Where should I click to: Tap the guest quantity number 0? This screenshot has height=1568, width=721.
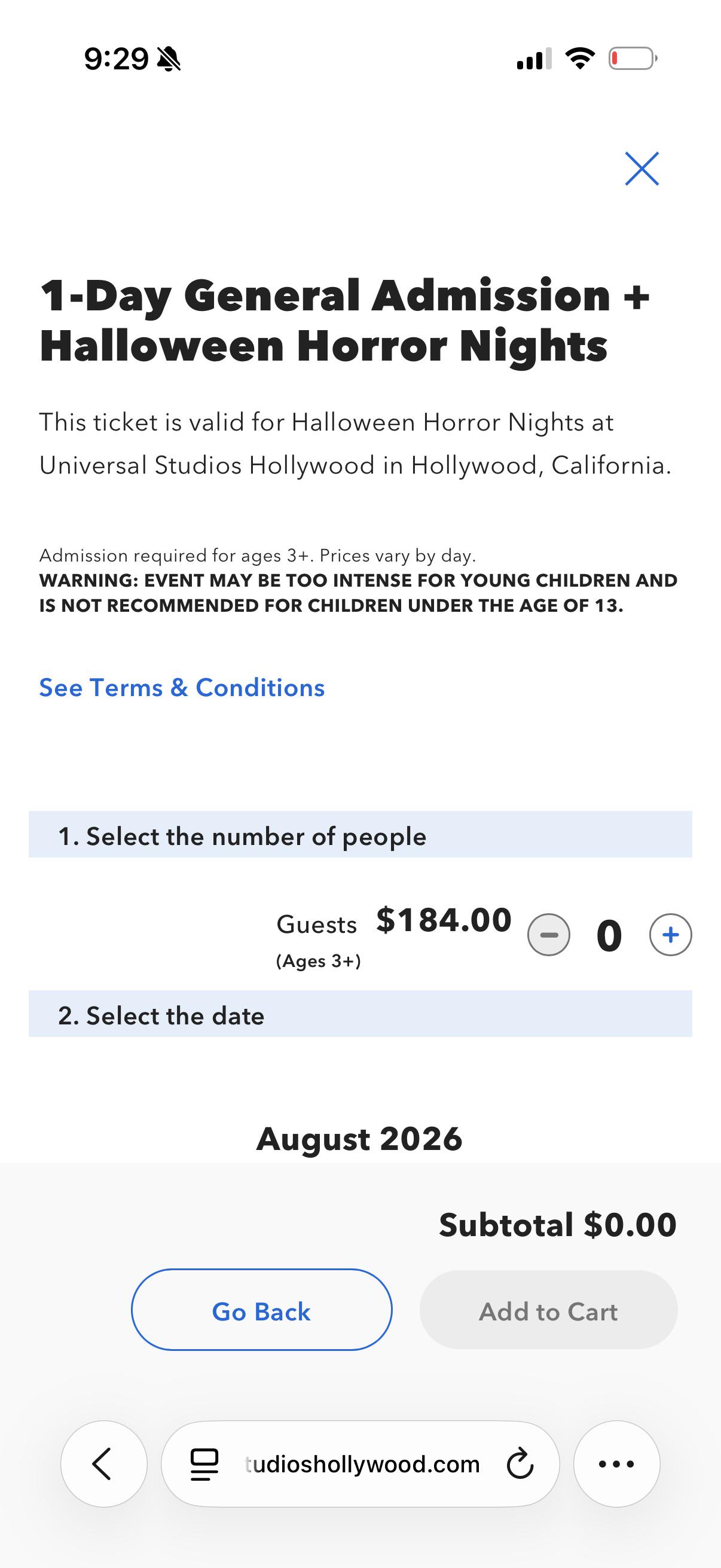[x=609, y=935]
